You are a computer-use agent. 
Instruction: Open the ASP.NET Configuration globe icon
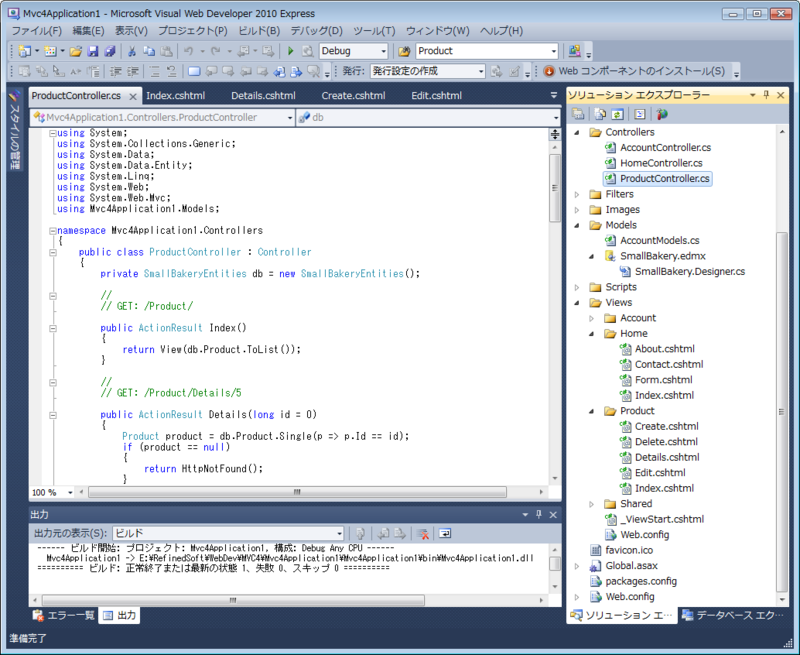(662, 114)
